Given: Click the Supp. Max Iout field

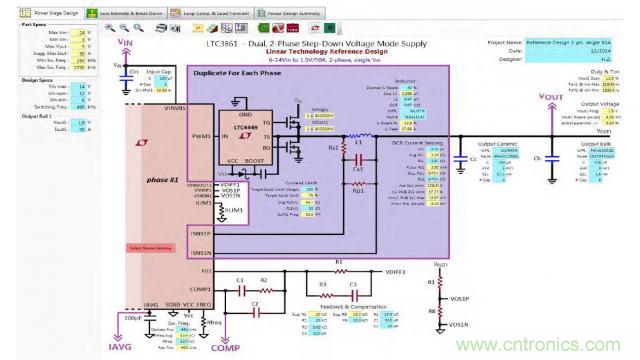Looking at the screenshot, I should click(x=78, y=53).
